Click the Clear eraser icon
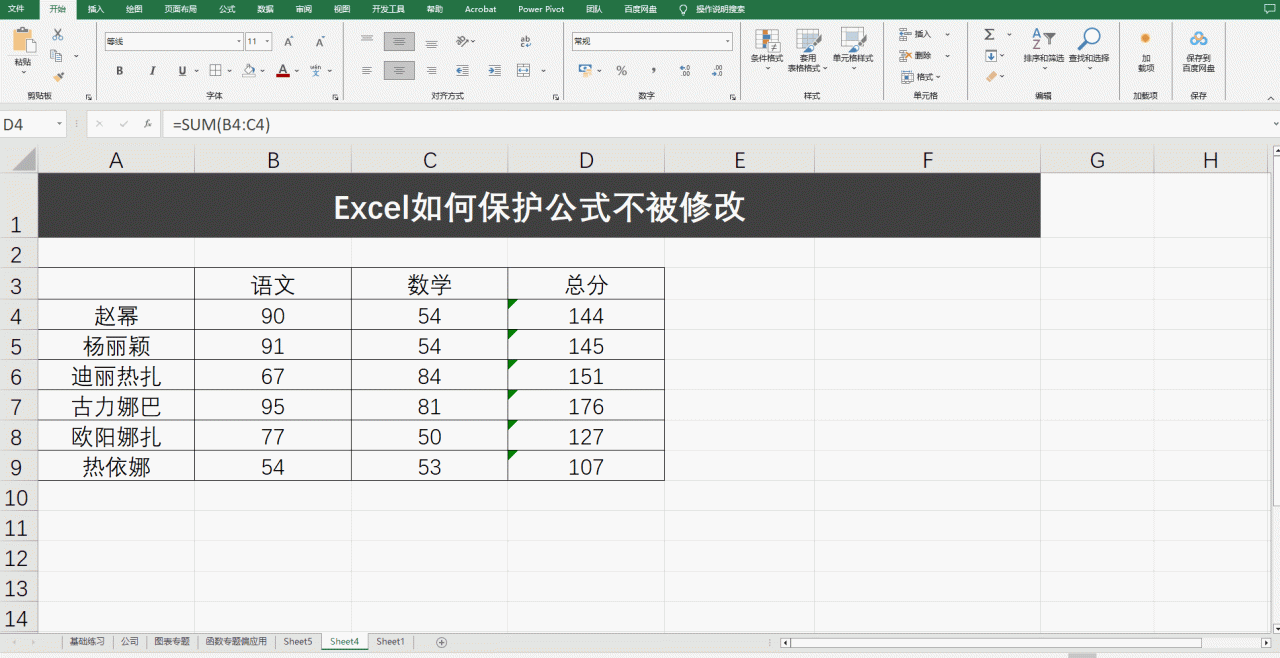The width and height of the screenshot is (1280, 658). pyautogui.click(x=991, y=76)
